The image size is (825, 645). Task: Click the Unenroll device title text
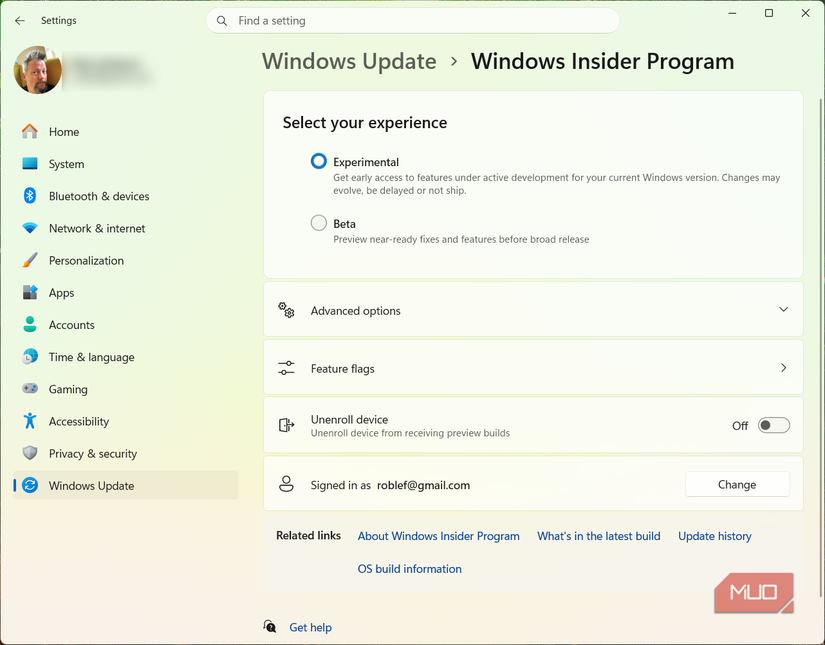349,419
